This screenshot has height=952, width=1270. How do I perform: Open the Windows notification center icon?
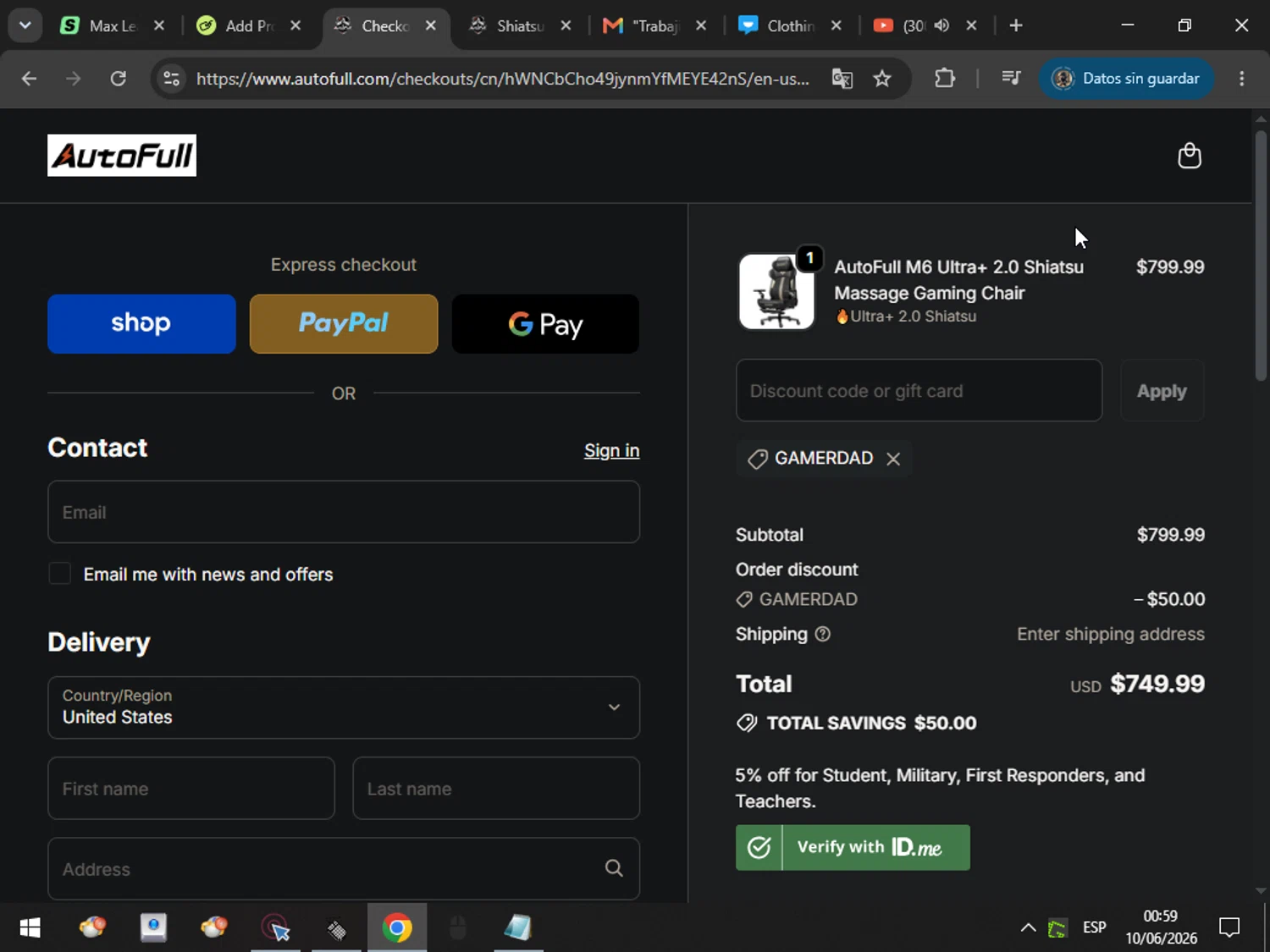pos(1229,927)
